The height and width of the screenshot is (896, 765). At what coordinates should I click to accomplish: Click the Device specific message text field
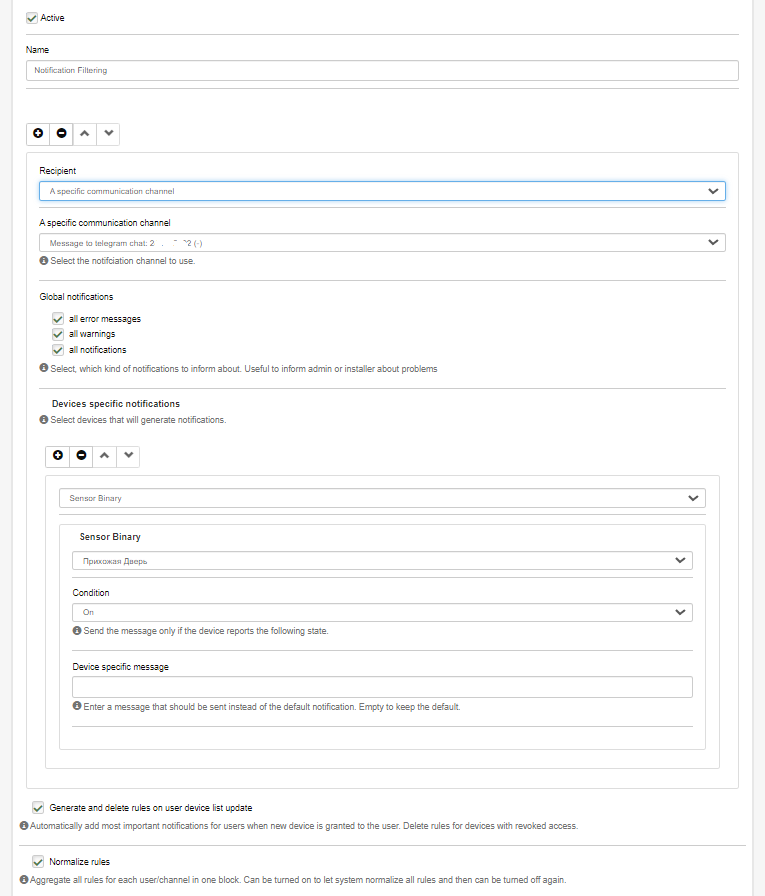pyautogui.click(x=382, y=687)
